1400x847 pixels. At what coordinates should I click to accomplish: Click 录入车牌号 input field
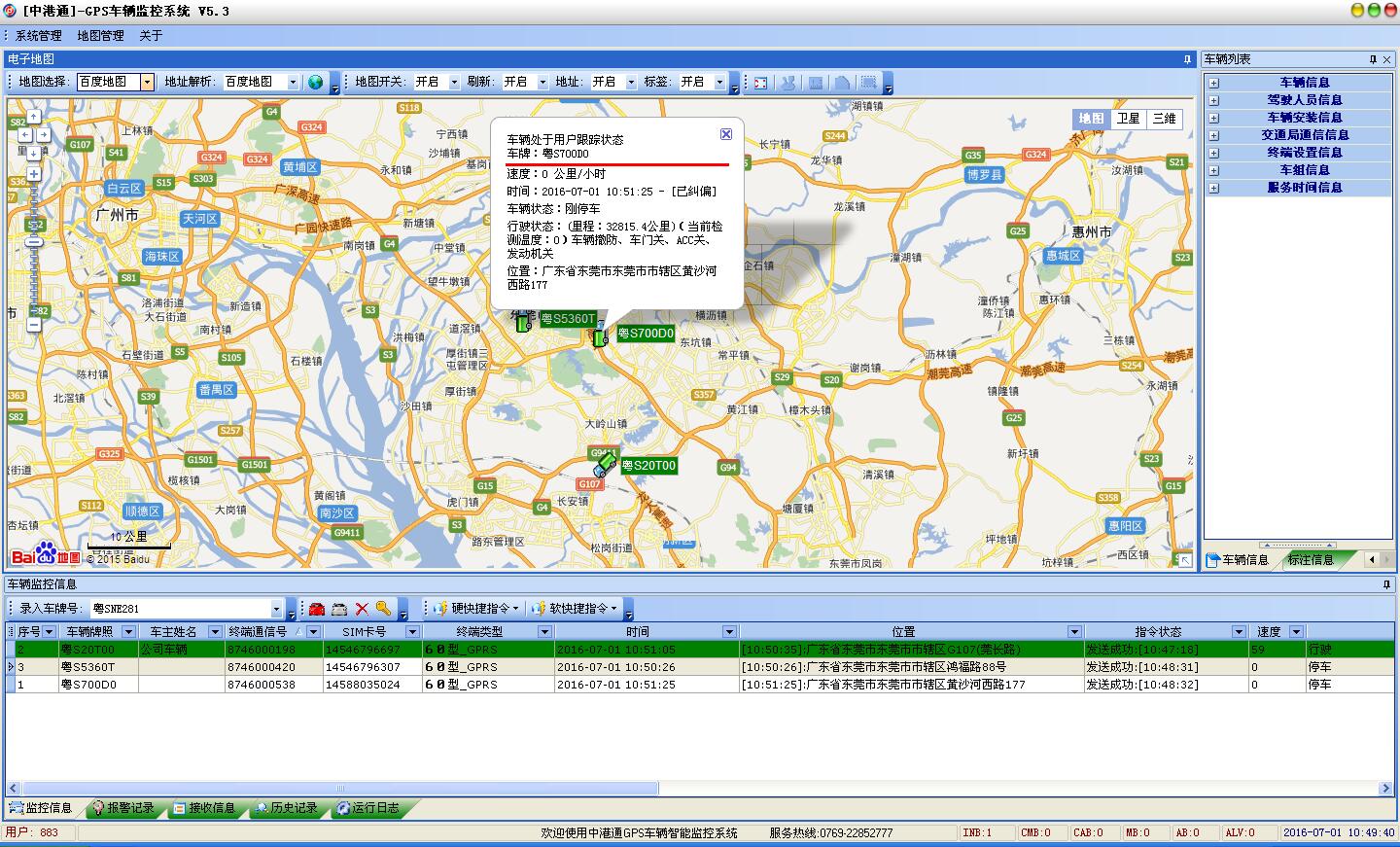coord(180,609)
